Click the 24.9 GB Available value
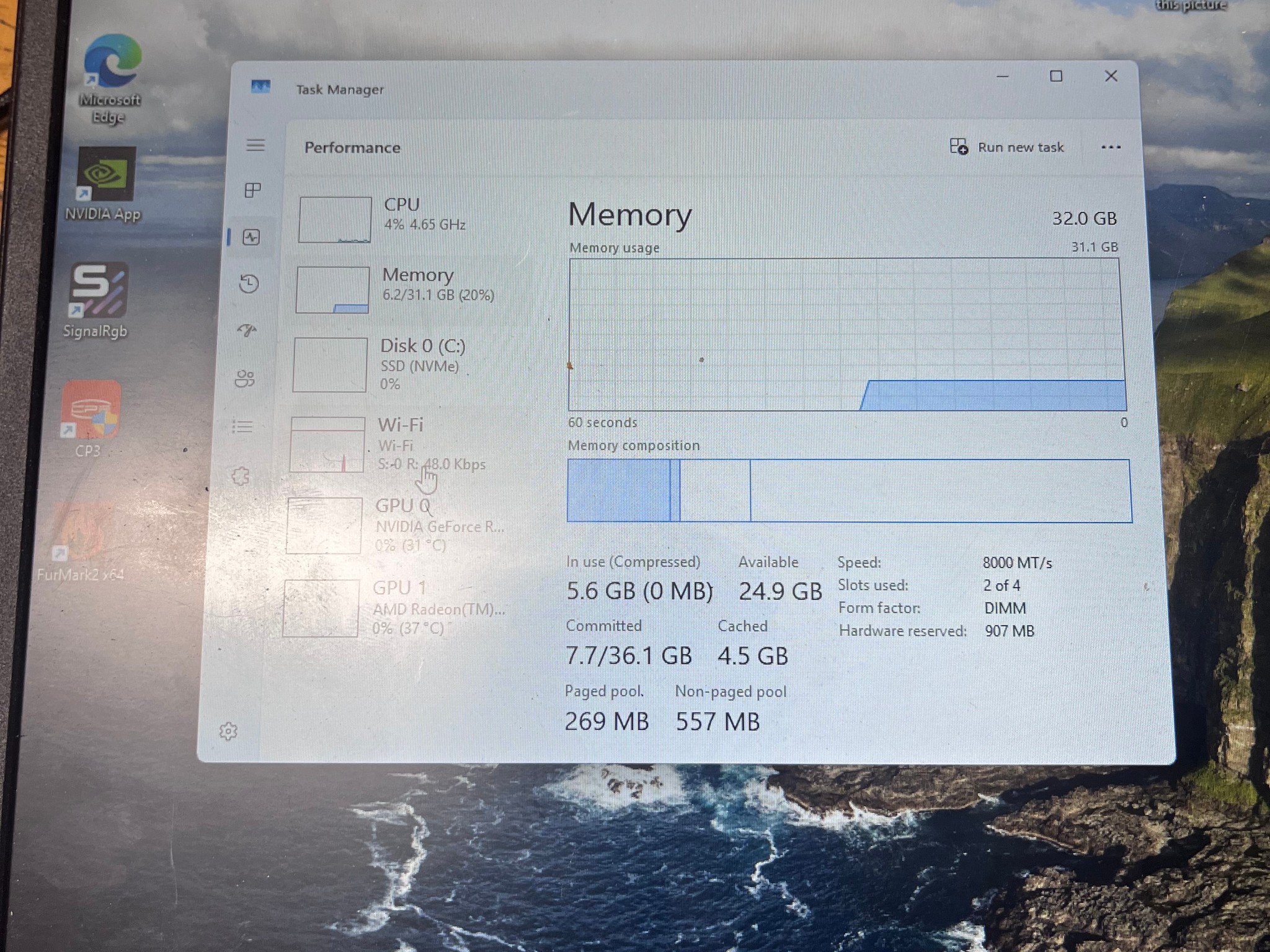1270x952 pixels. 780,591
